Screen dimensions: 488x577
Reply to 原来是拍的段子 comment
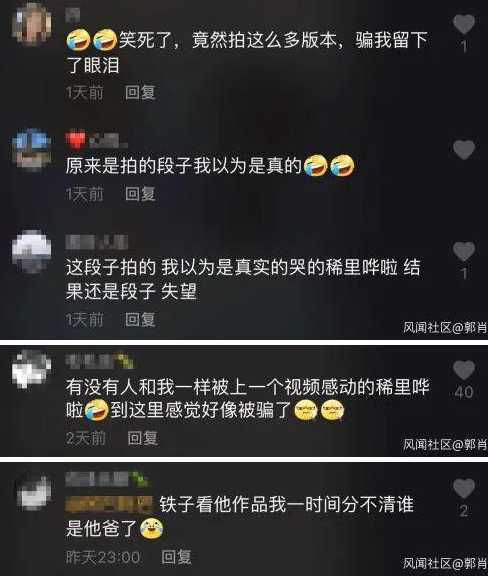pos(140,194)
